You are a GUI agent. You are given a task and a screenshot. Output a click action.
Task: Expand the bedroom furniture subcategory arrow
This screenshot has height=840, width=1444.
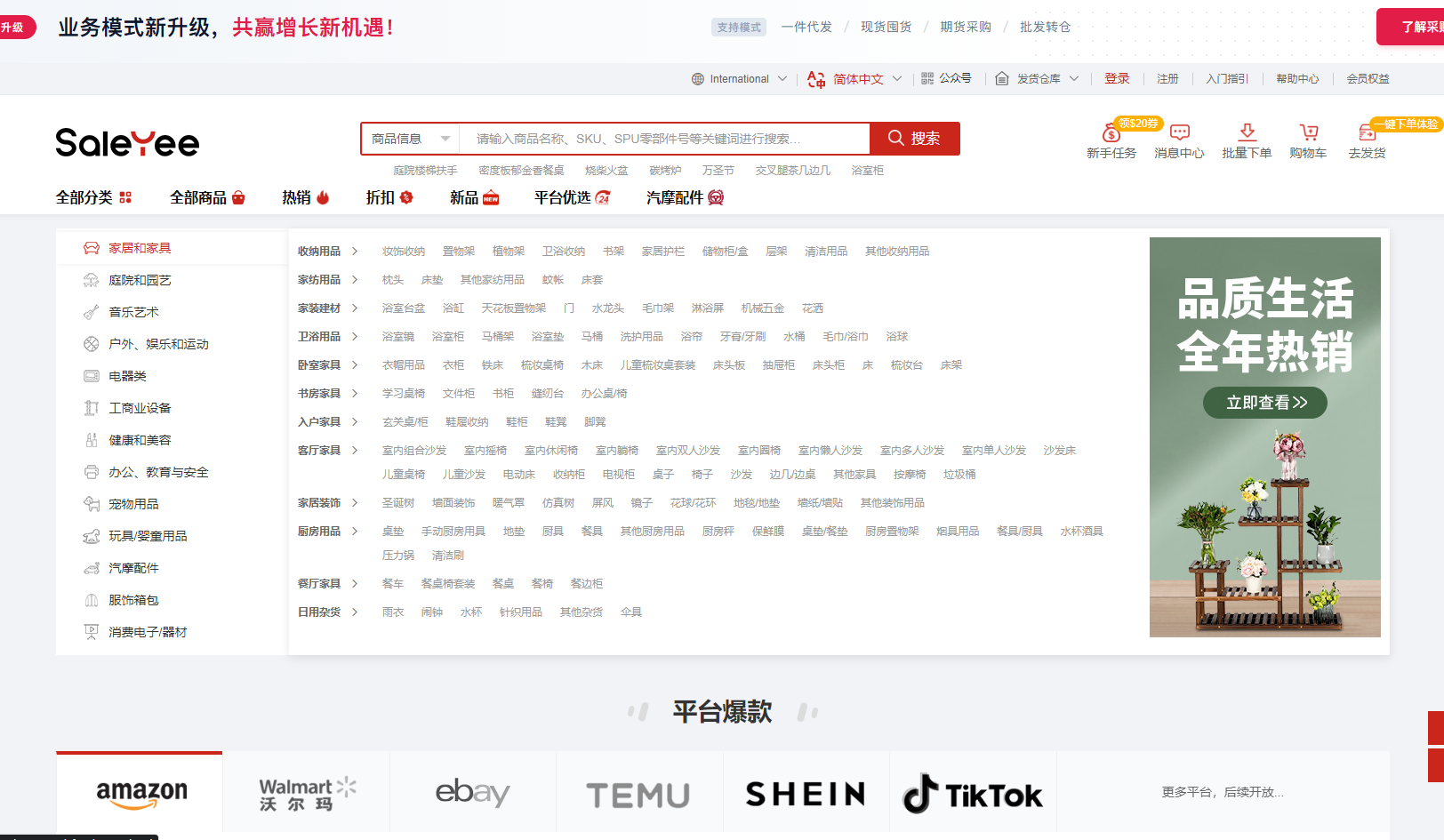[x=355, y=365]
